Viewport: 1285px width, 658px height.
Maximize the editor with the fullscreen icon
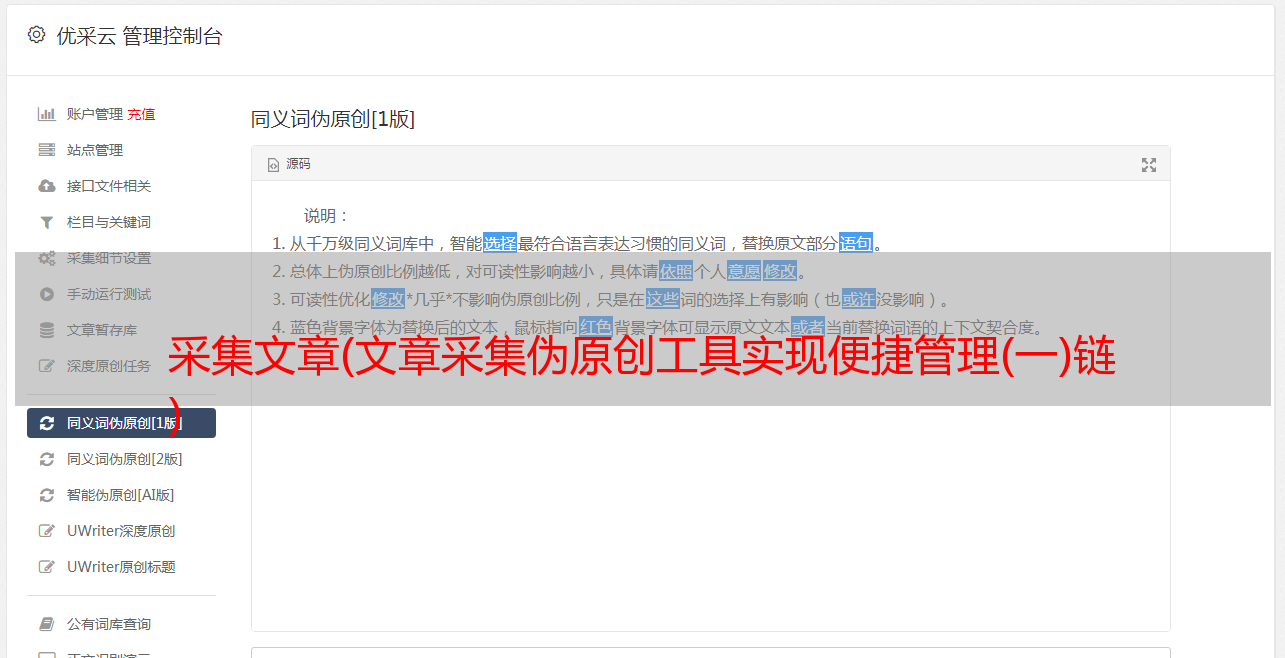point(1149,165)
